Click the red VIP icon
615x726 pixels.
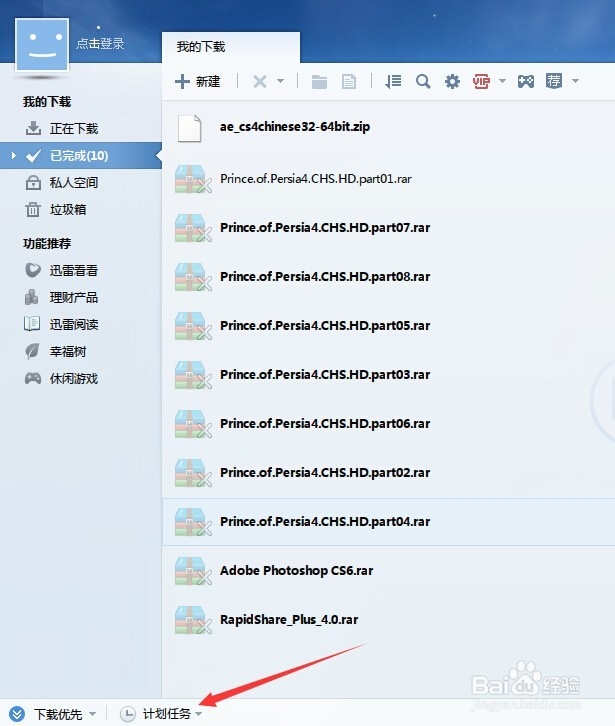pos(481,81)
